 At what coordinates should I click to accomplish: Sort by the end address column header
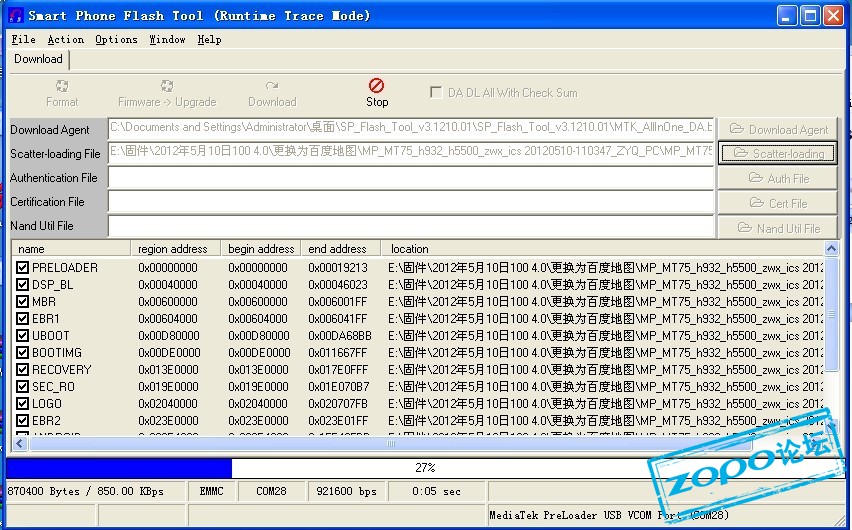[x=341, y=249]
